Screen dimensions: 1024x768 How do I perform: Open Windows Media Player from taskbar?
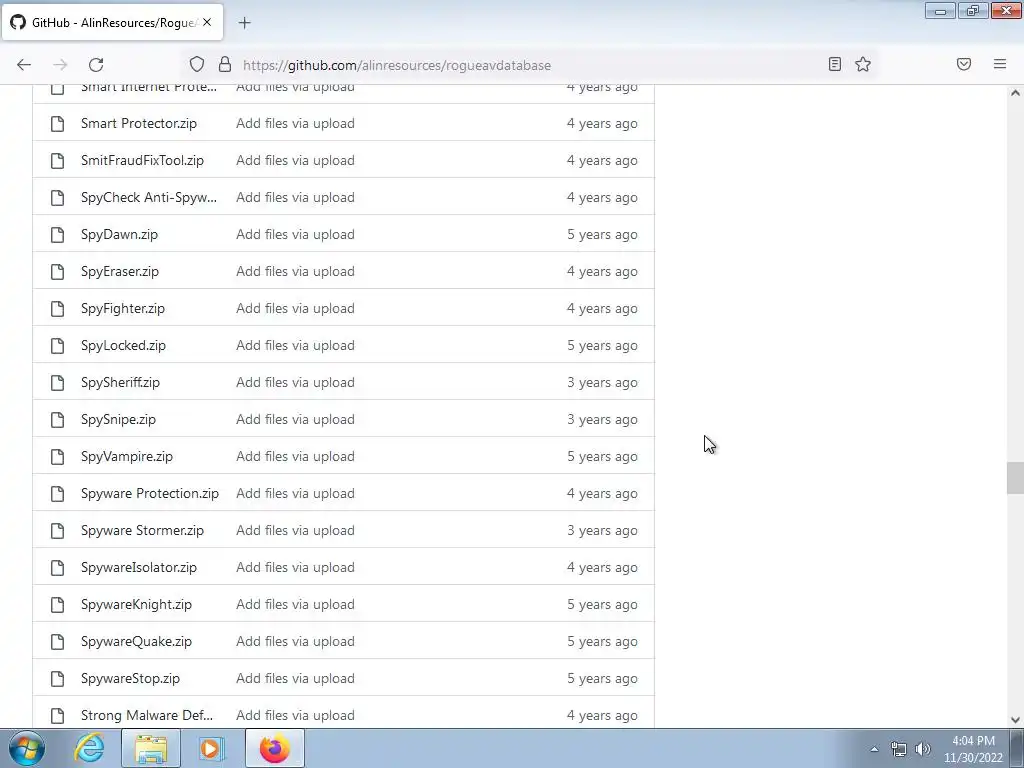pos(211,748)
